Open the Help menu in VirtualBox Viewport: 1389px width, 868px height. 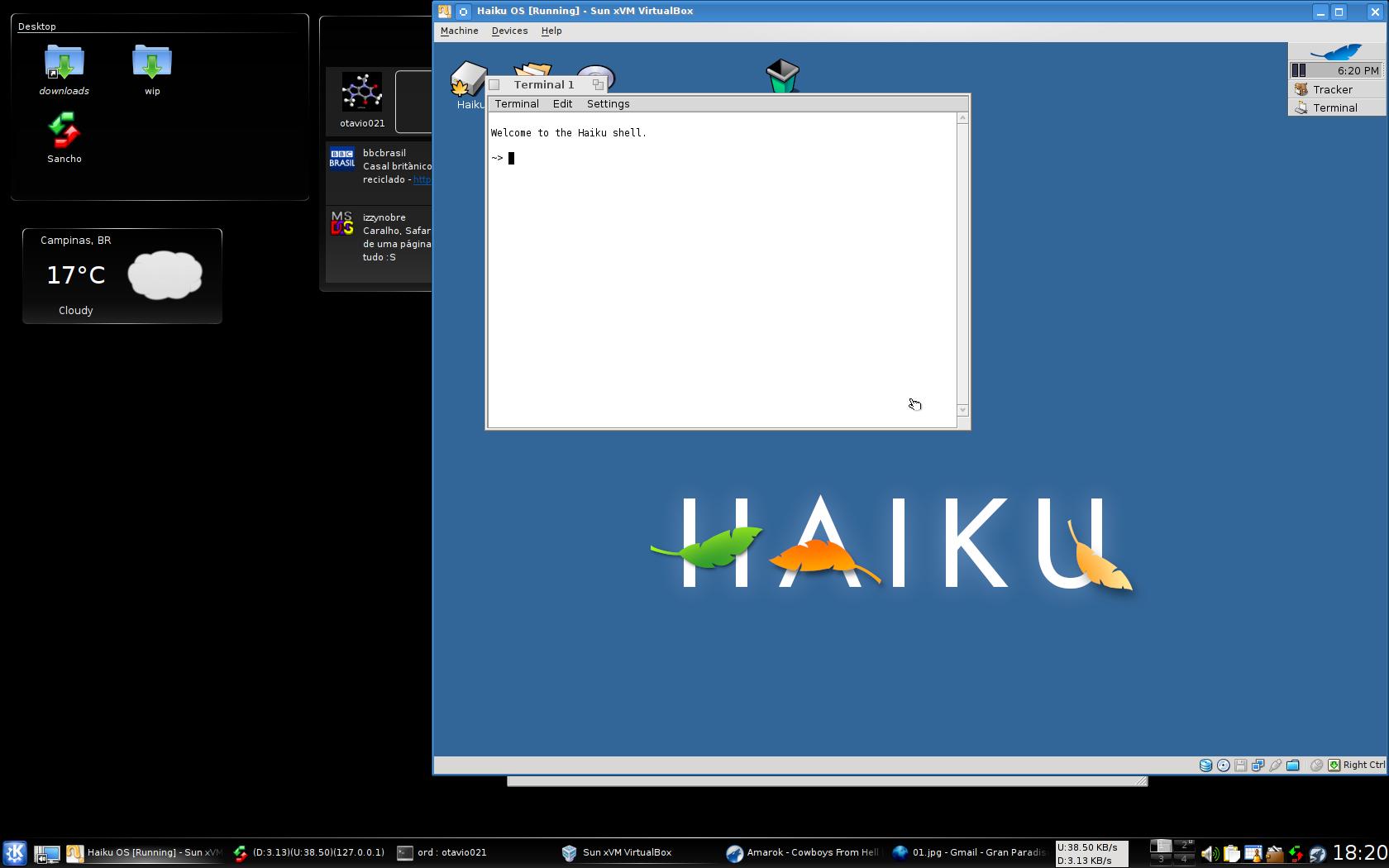tap(551, 31)
